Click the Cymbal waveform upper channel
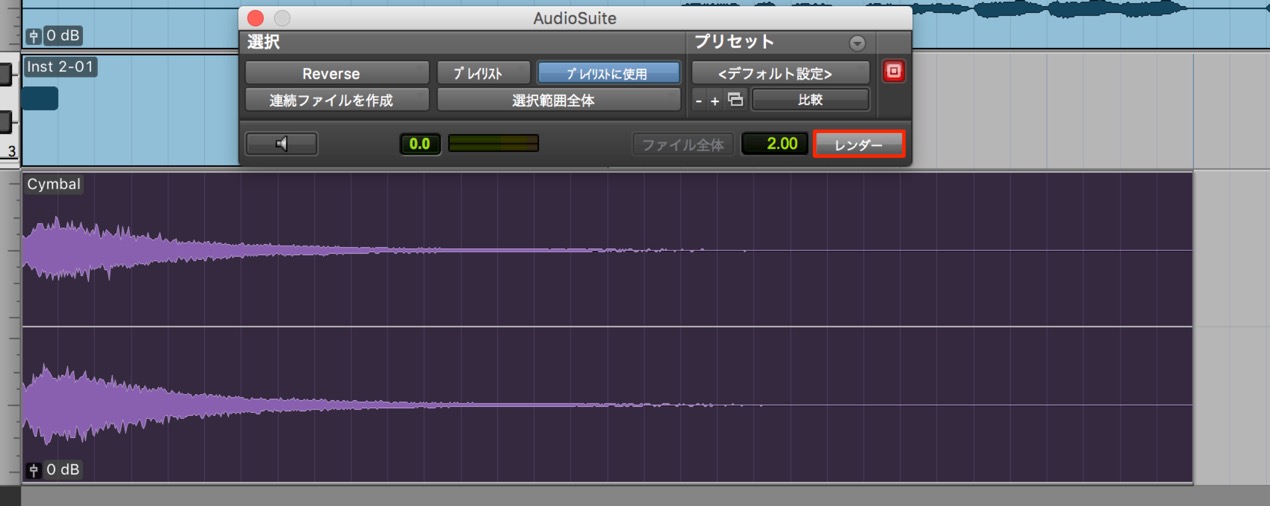Screen dimensions: 1270x506 coord(607,250)
